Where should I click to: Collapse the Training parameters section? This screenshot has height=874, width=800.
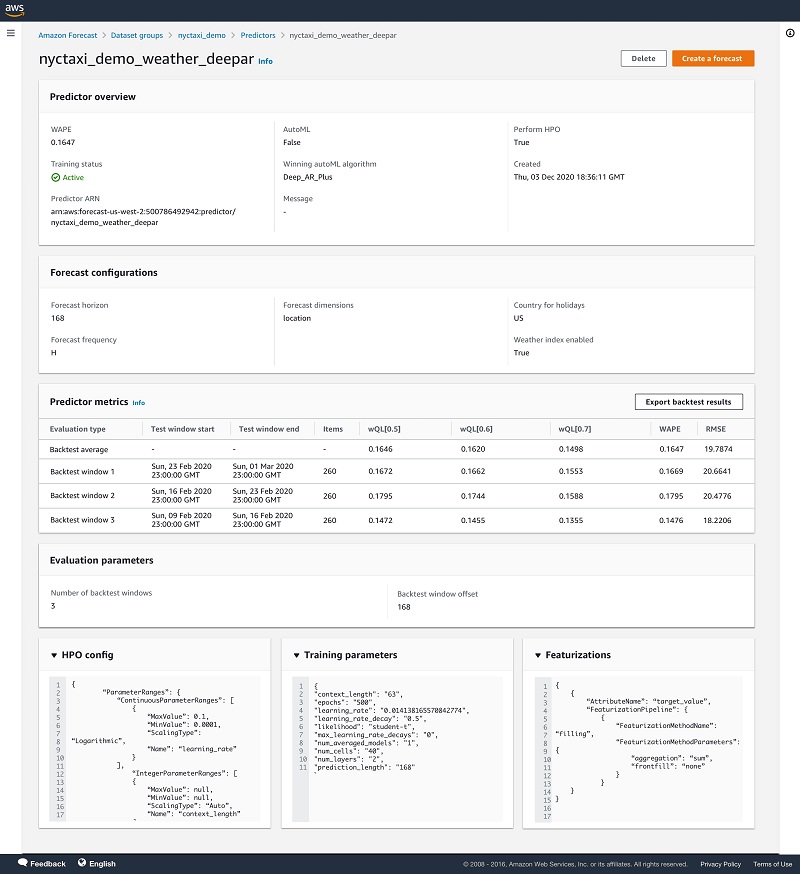tap(297, 656)
